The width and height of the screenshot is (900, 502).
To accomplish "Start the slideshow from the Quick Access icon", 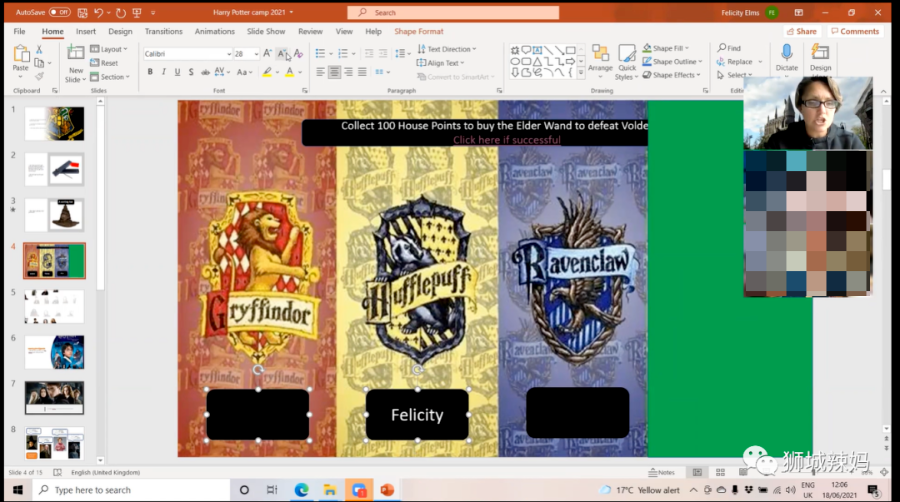I will coord(137,12).
